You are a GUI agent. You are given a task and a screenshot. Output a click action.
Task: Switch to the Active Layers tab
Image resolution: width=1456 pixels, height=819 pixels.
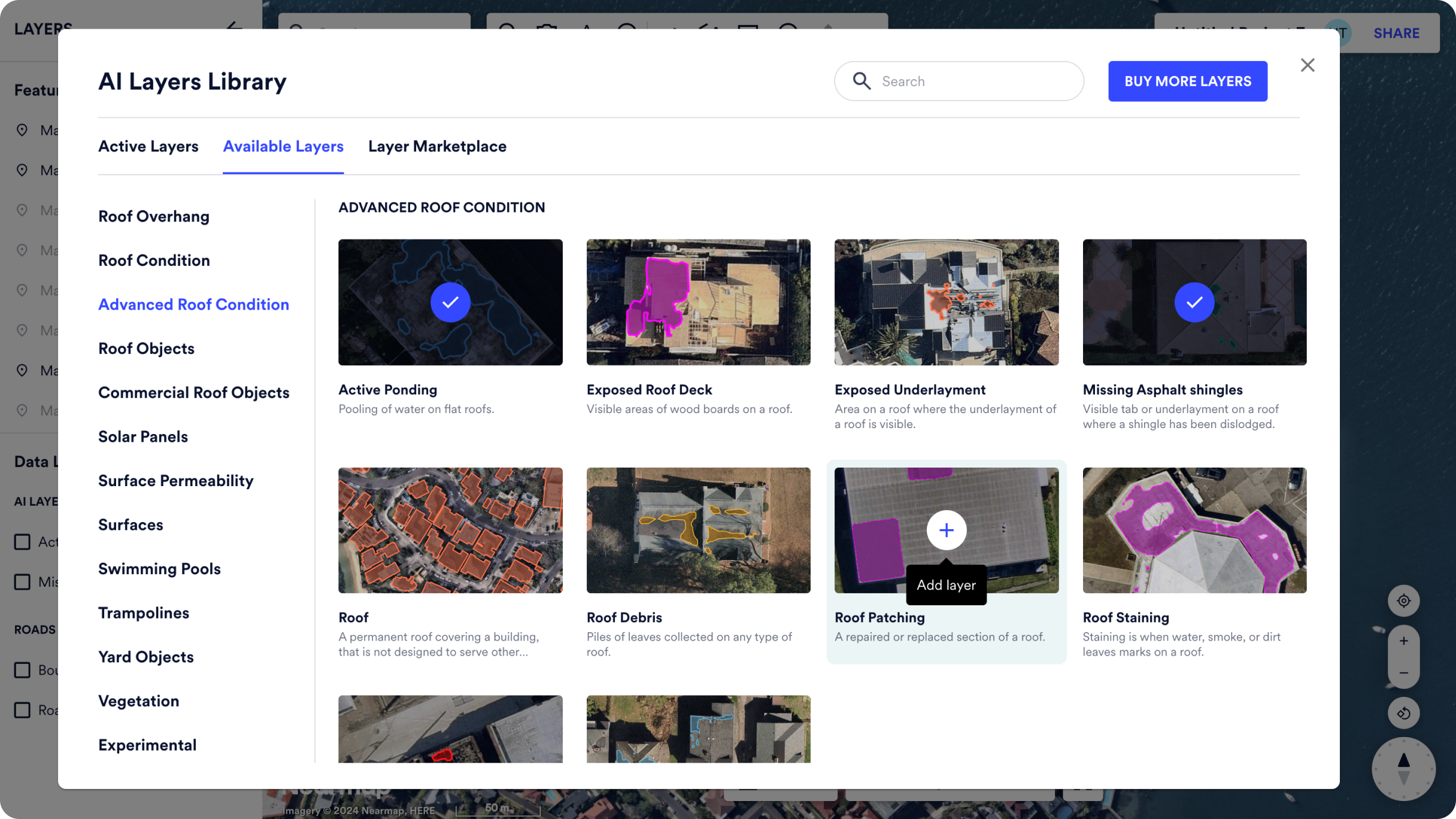tap(148, 146)
